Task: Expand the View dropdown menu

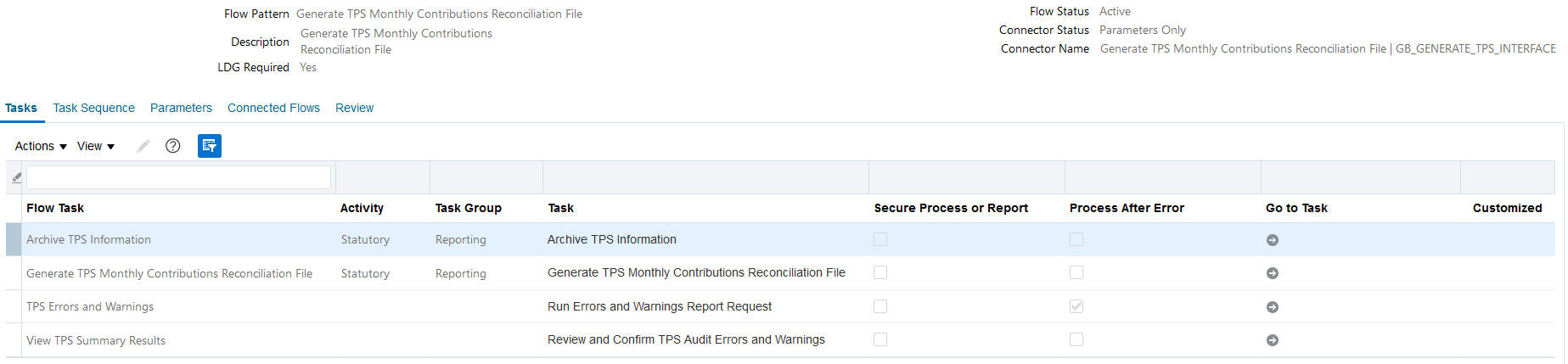Action: 96,146
